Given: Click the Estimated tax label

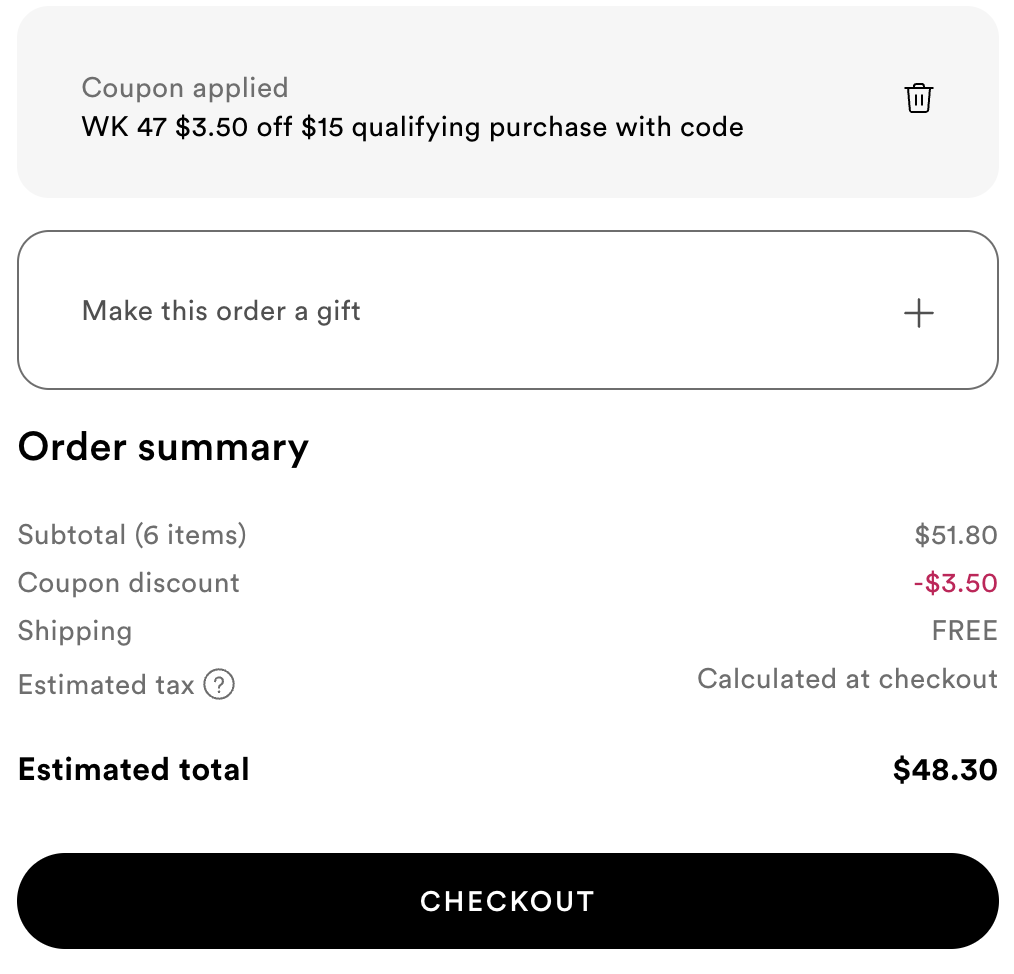Looking at the screenshot, I should [x=106, y=685].
